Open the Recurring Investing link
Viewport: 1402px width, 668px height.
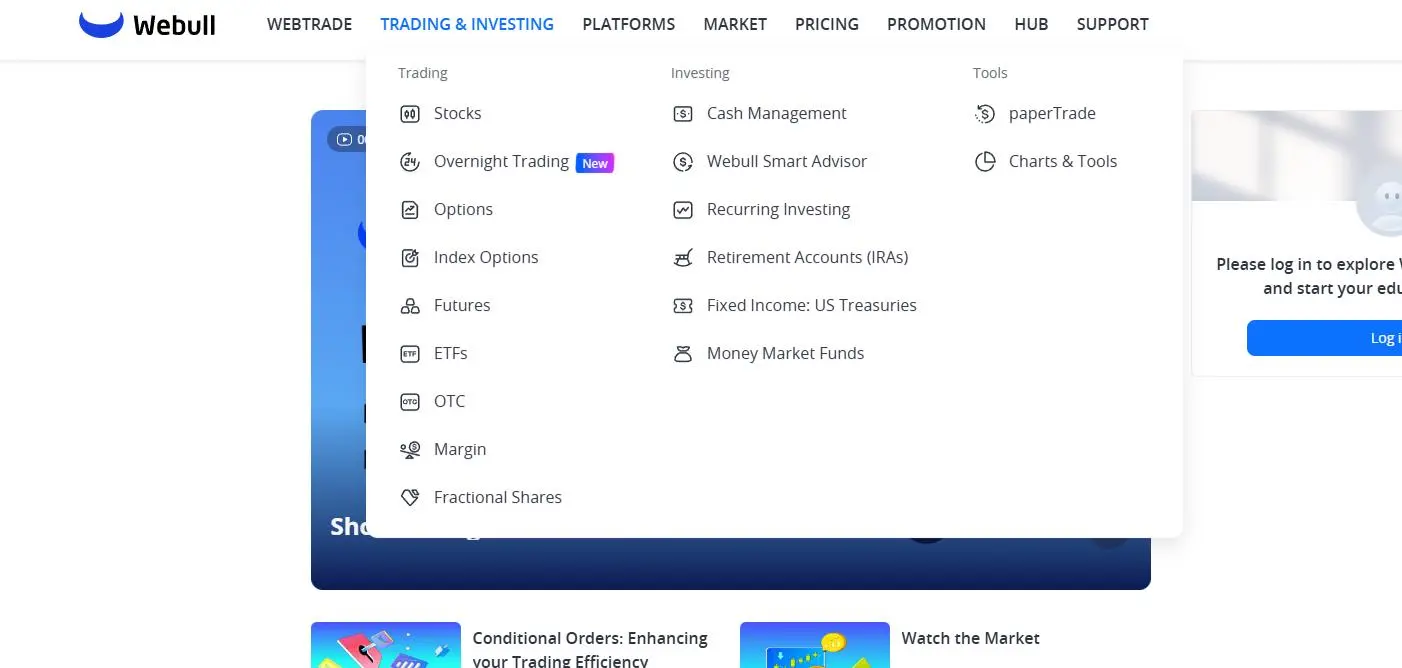778,210
